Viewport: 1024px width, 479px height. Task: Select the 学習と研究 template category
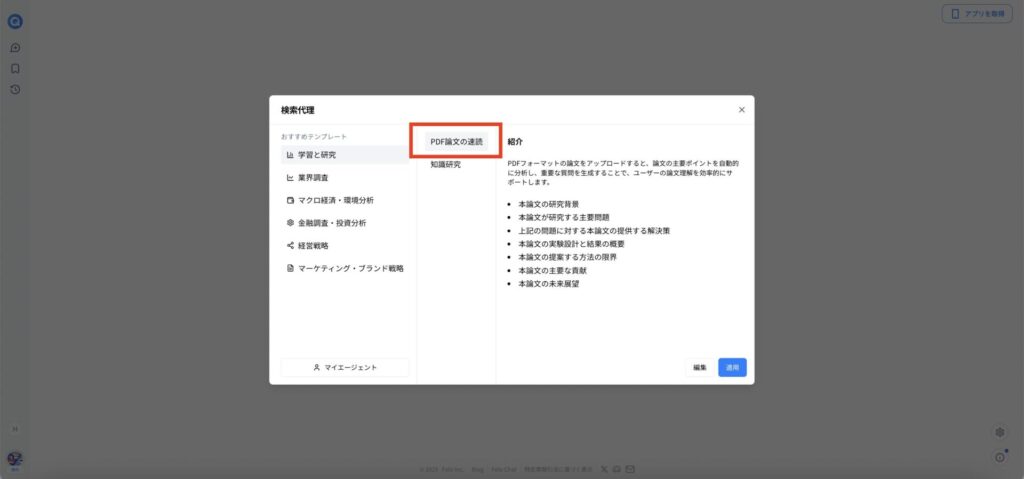point(345,155)
